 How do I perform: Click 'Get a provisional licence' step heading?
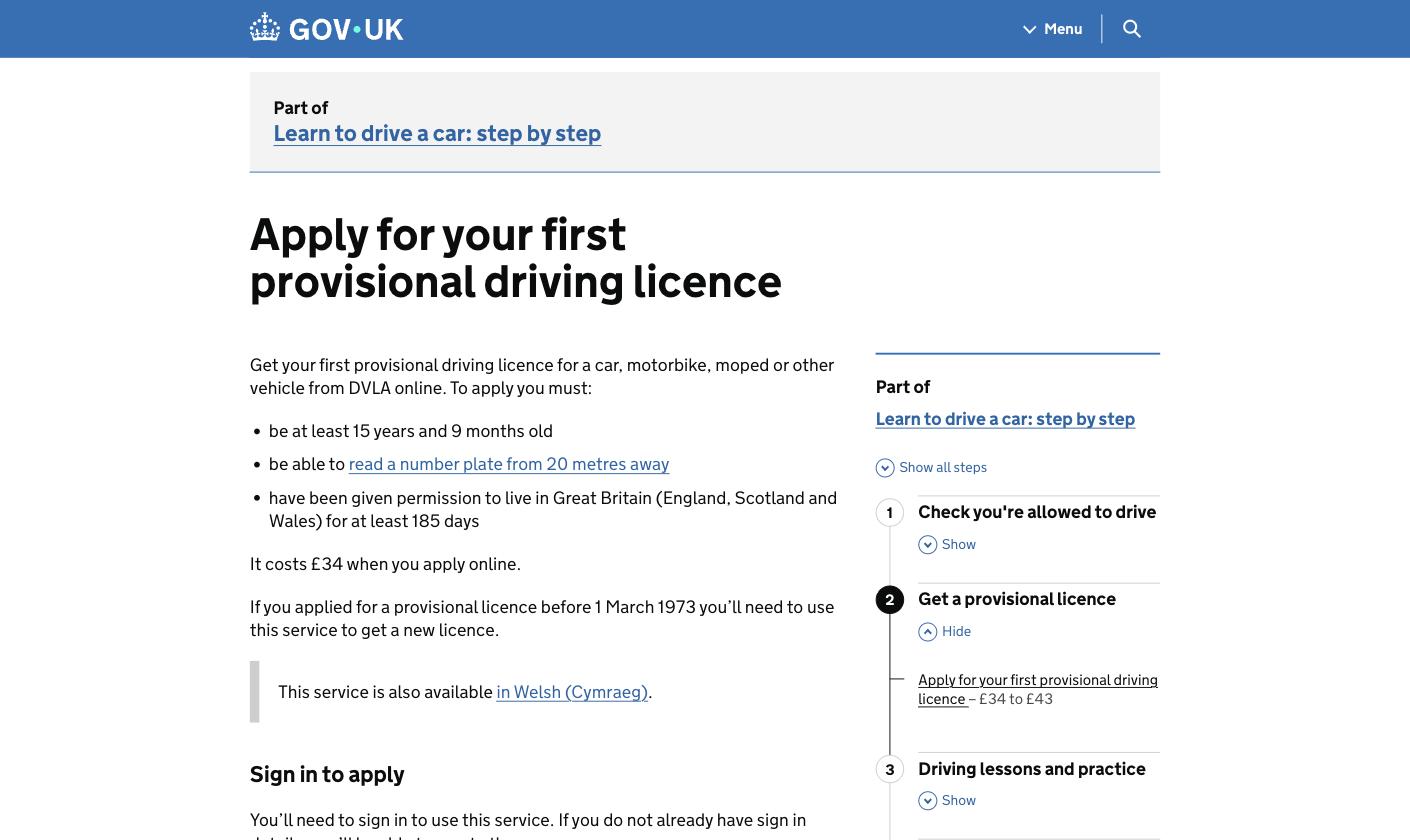click(1017, 599)
